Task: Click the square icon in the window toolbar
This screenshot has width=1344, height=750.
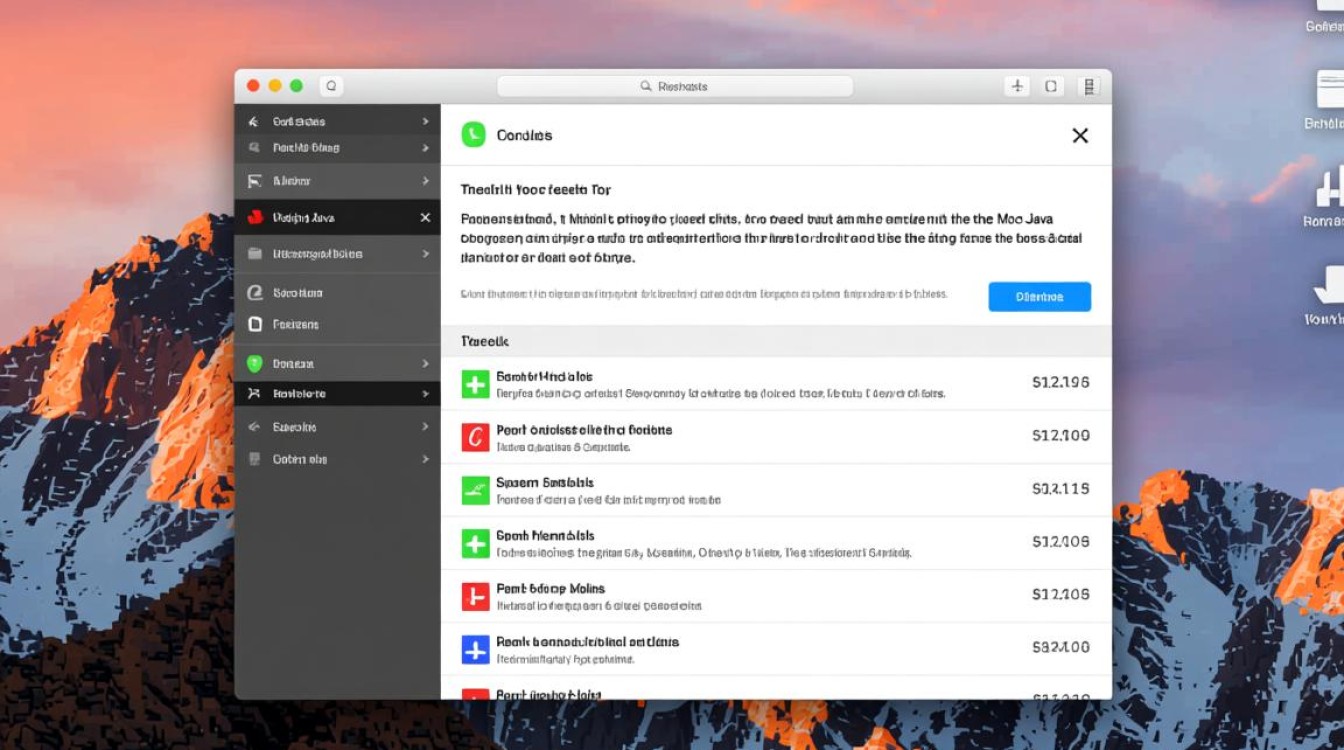Action: 1051,86
